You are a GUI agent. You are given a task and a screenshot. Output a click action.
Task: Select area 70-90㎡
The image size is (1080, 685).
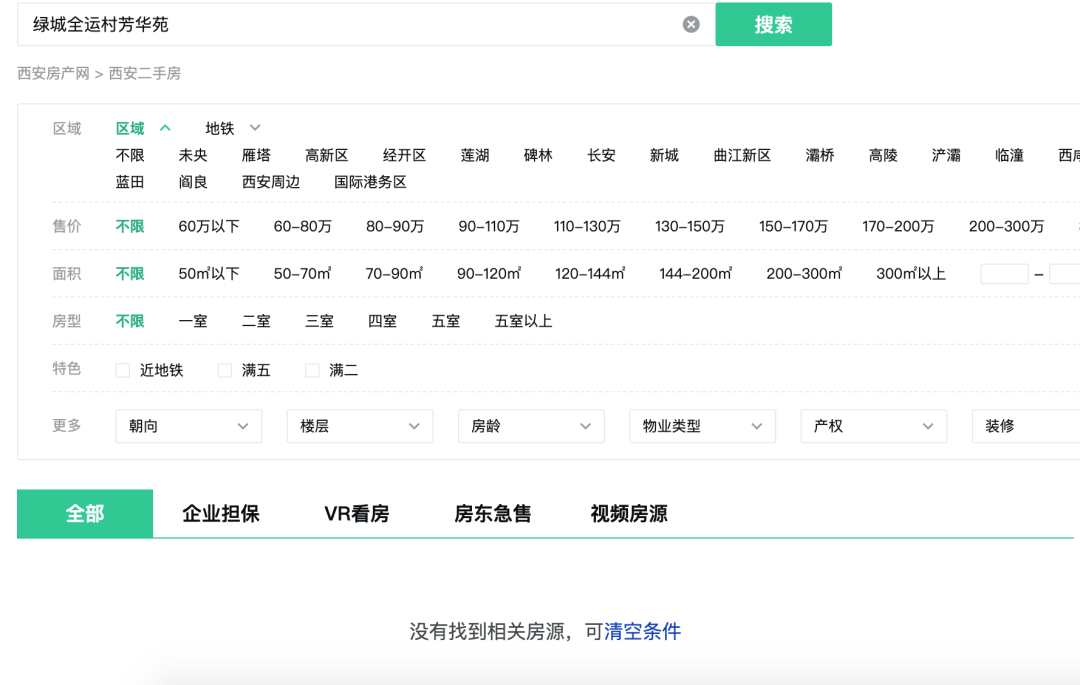point(394,274)
